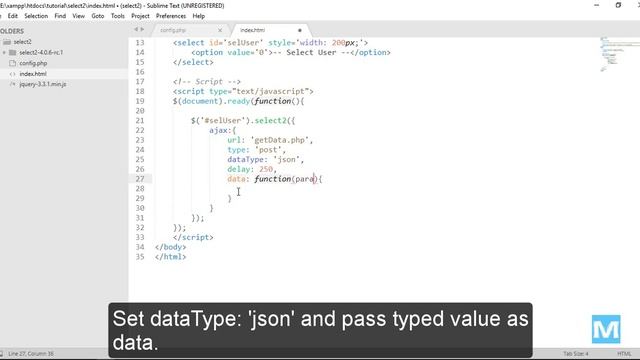Viewport: 640px width, 360px height.
Task: Expand the select2-4.0.6-rc.1 folder arrow
Action: (x=4, y=52)
